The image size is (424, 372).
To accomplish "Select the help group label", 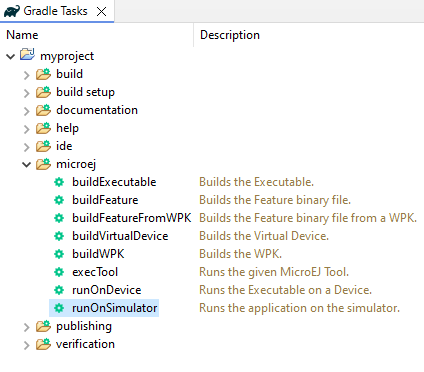I will pos(67,129).
